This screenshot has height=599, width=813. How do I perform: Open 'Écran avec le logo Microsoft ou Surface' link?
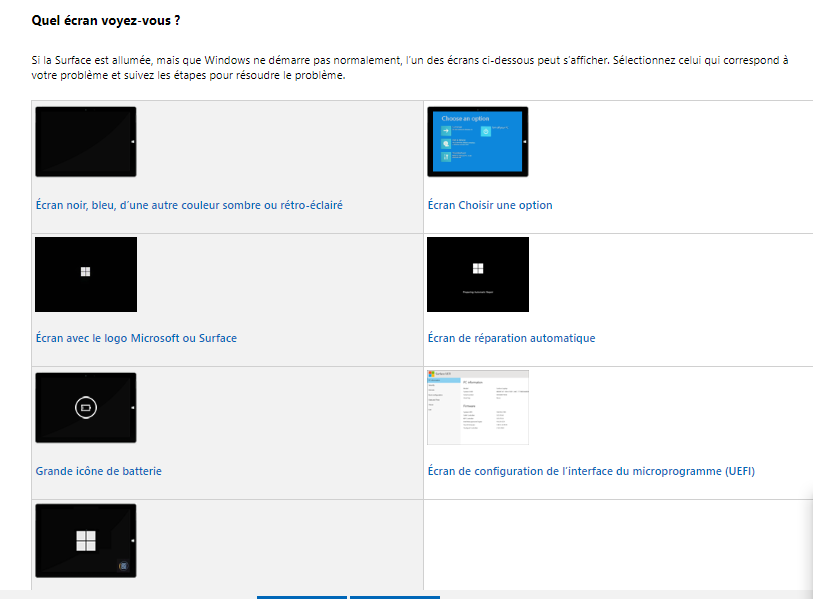pos(136,338)
